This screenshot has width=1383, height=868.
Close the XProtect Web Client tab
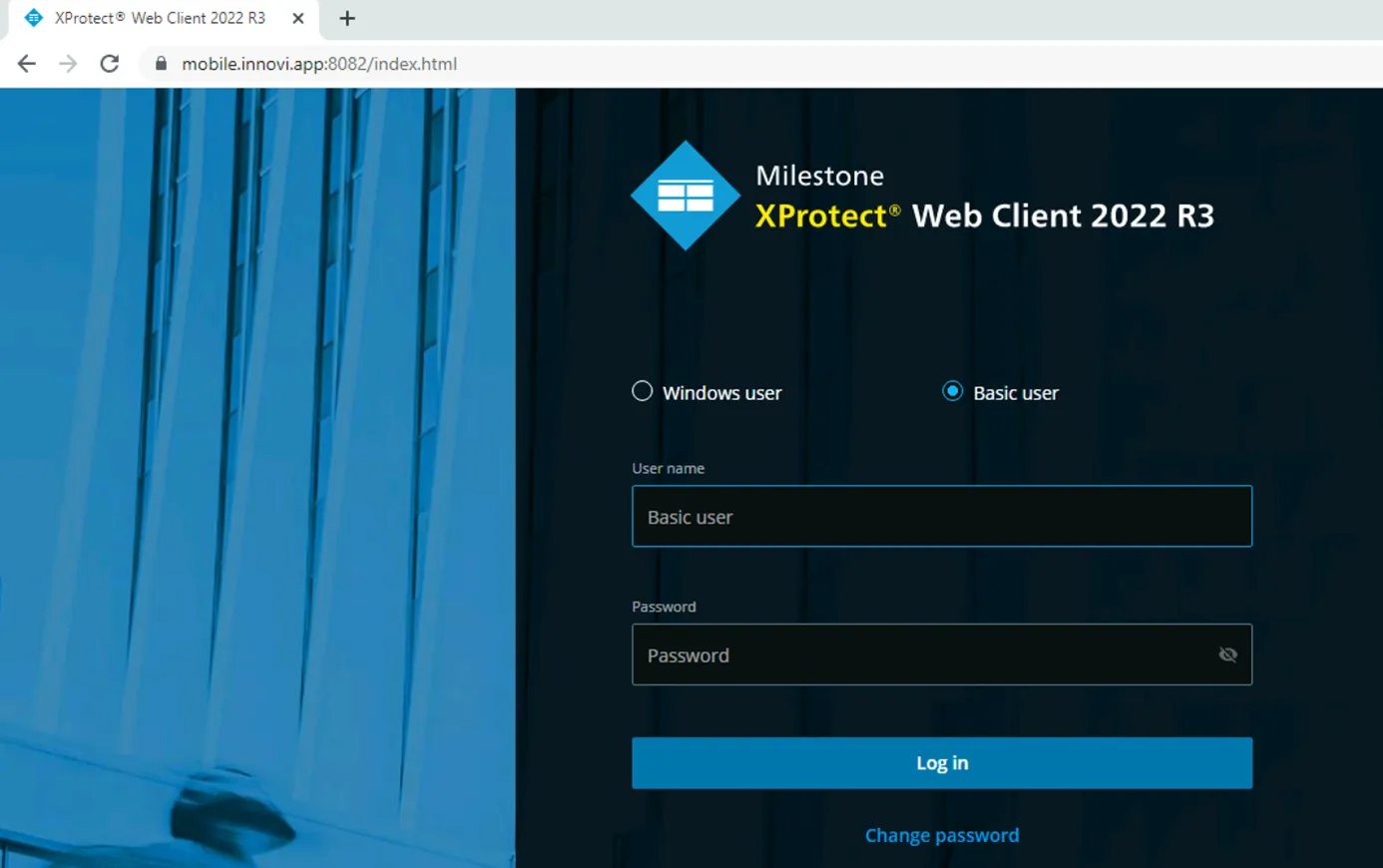pos(297,18)
